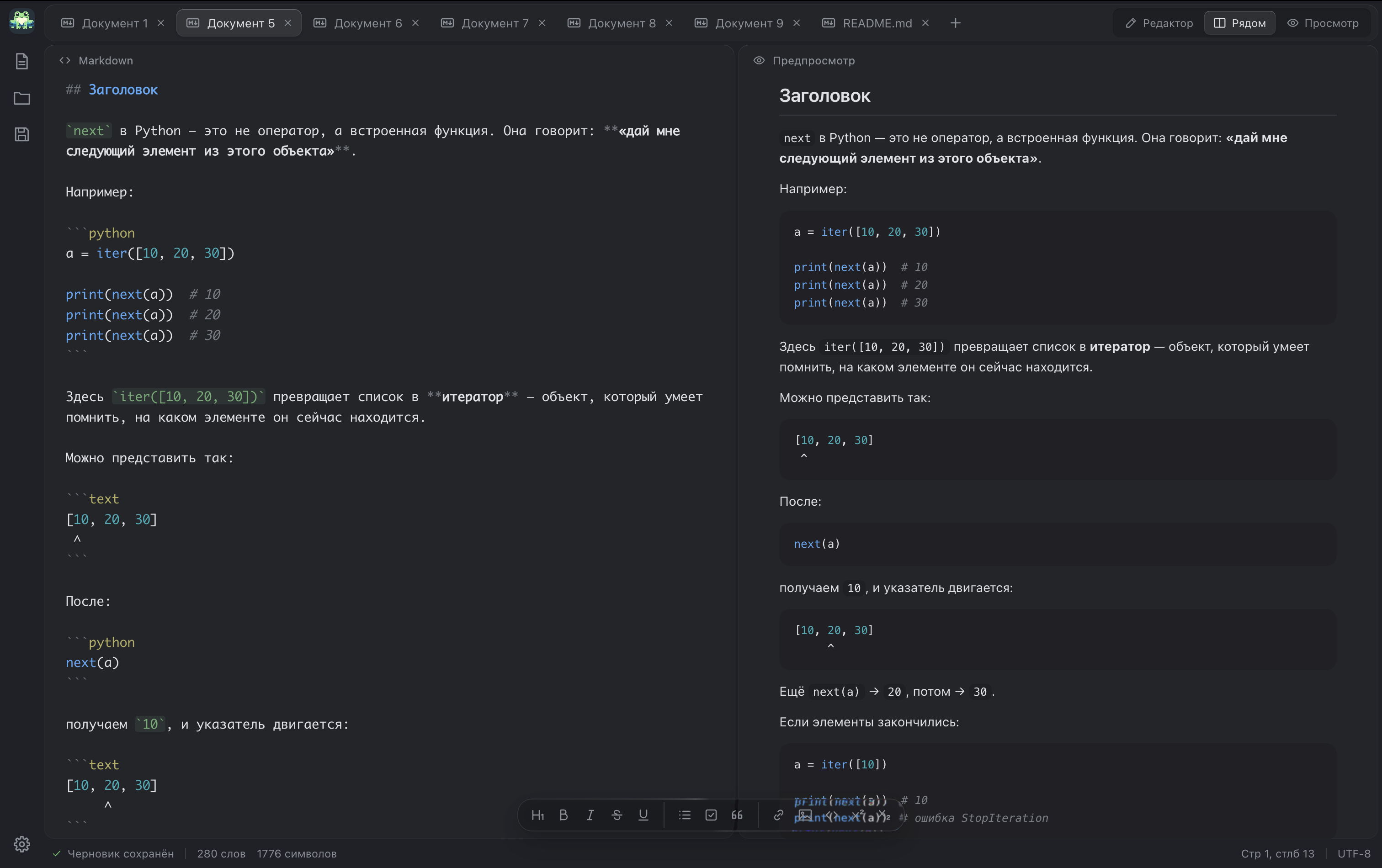Toggle italic formatting in floating toolbar

click(590, 815)
